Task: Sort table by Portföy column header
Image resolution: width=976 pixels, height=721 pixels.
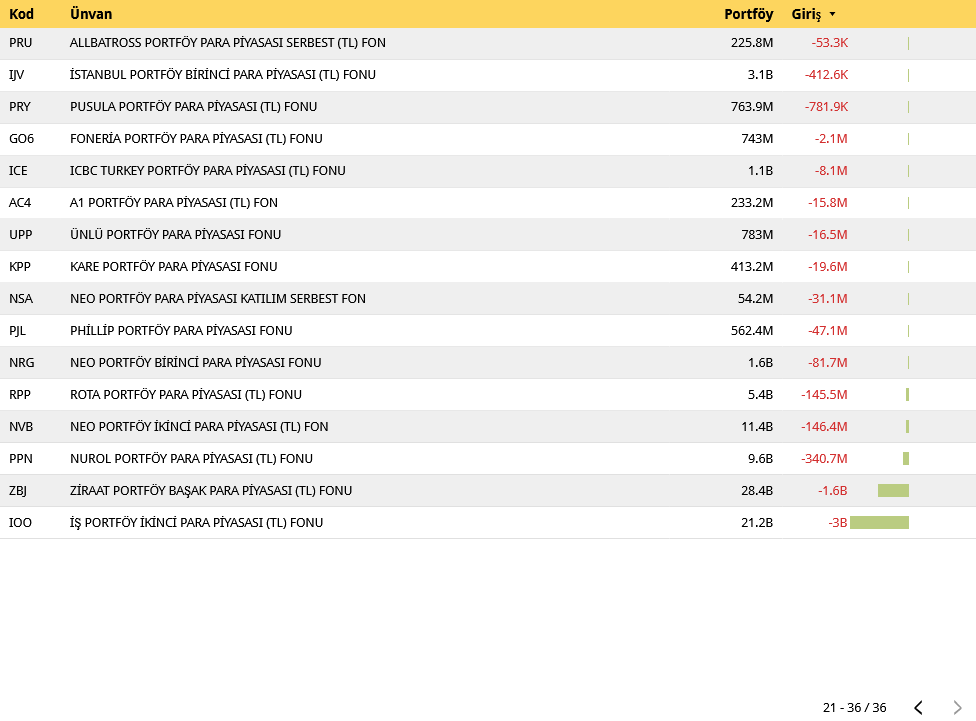Action: coord(748,14)
